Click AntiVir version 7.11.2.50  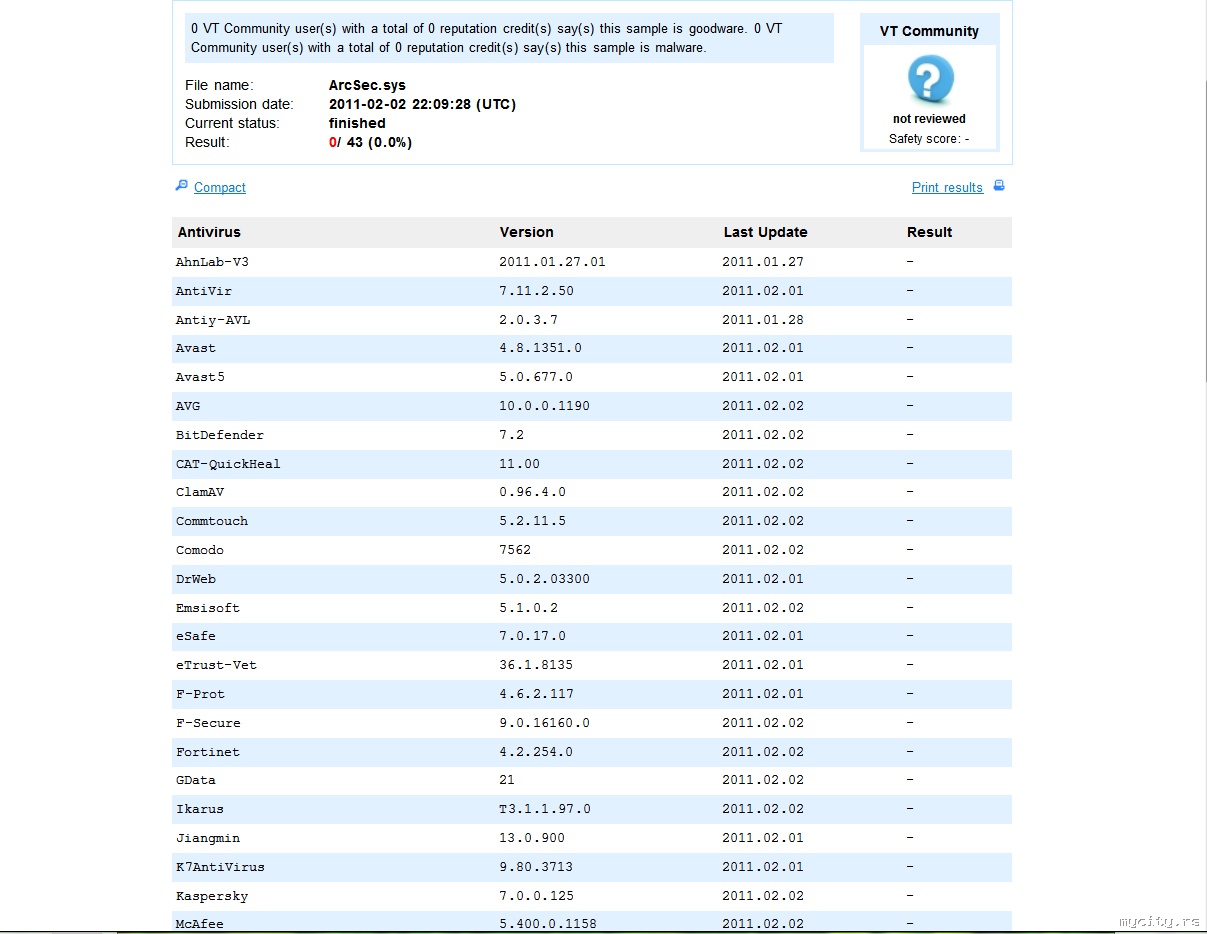click(536, 291)
